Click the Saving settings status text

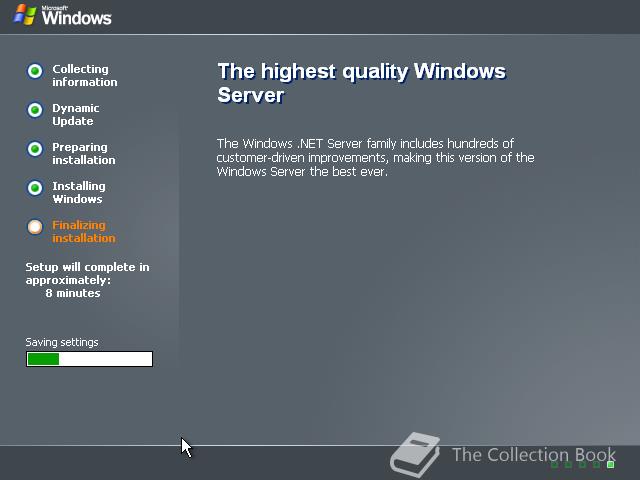[x=62, y=342]
